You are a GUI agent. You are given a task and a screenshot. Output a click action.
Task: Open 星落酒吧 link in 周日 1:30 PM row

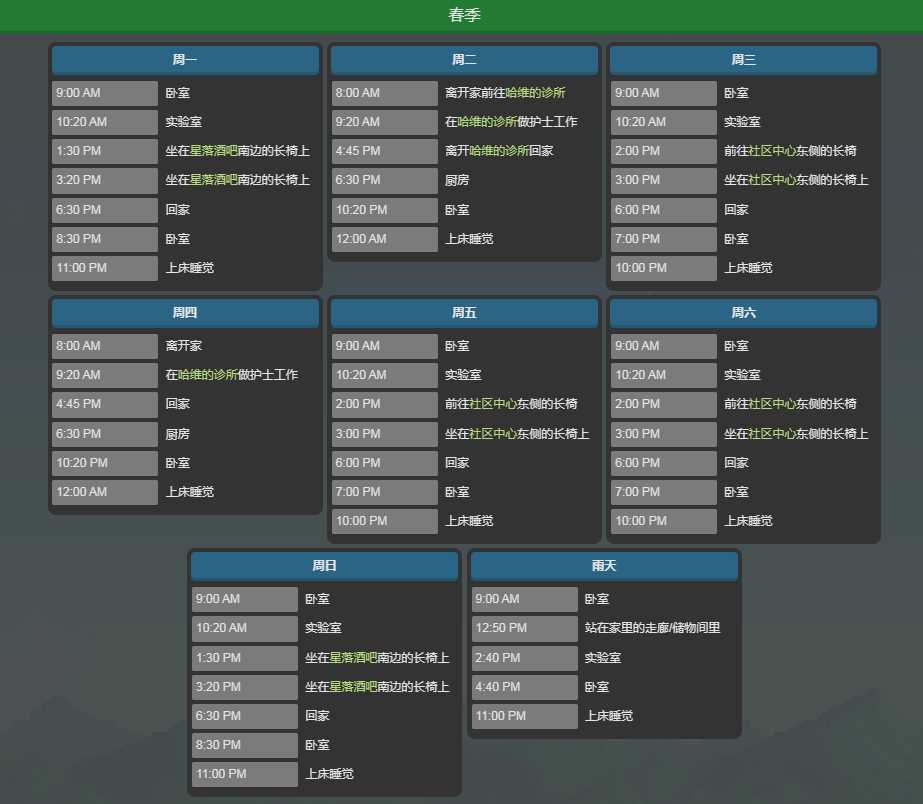point(353,658)
